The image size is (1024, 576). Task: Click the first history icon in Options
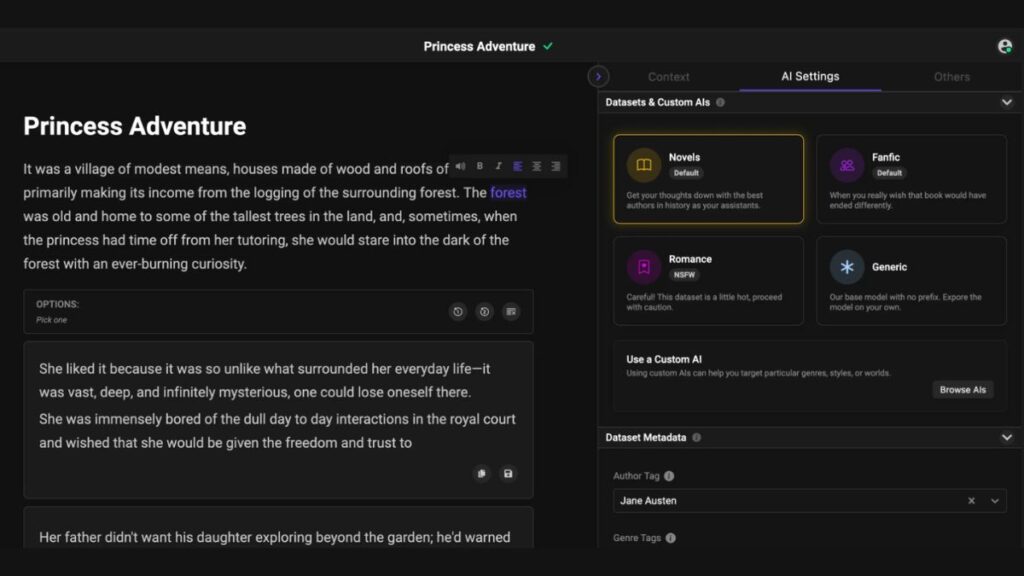pos(458,312)
